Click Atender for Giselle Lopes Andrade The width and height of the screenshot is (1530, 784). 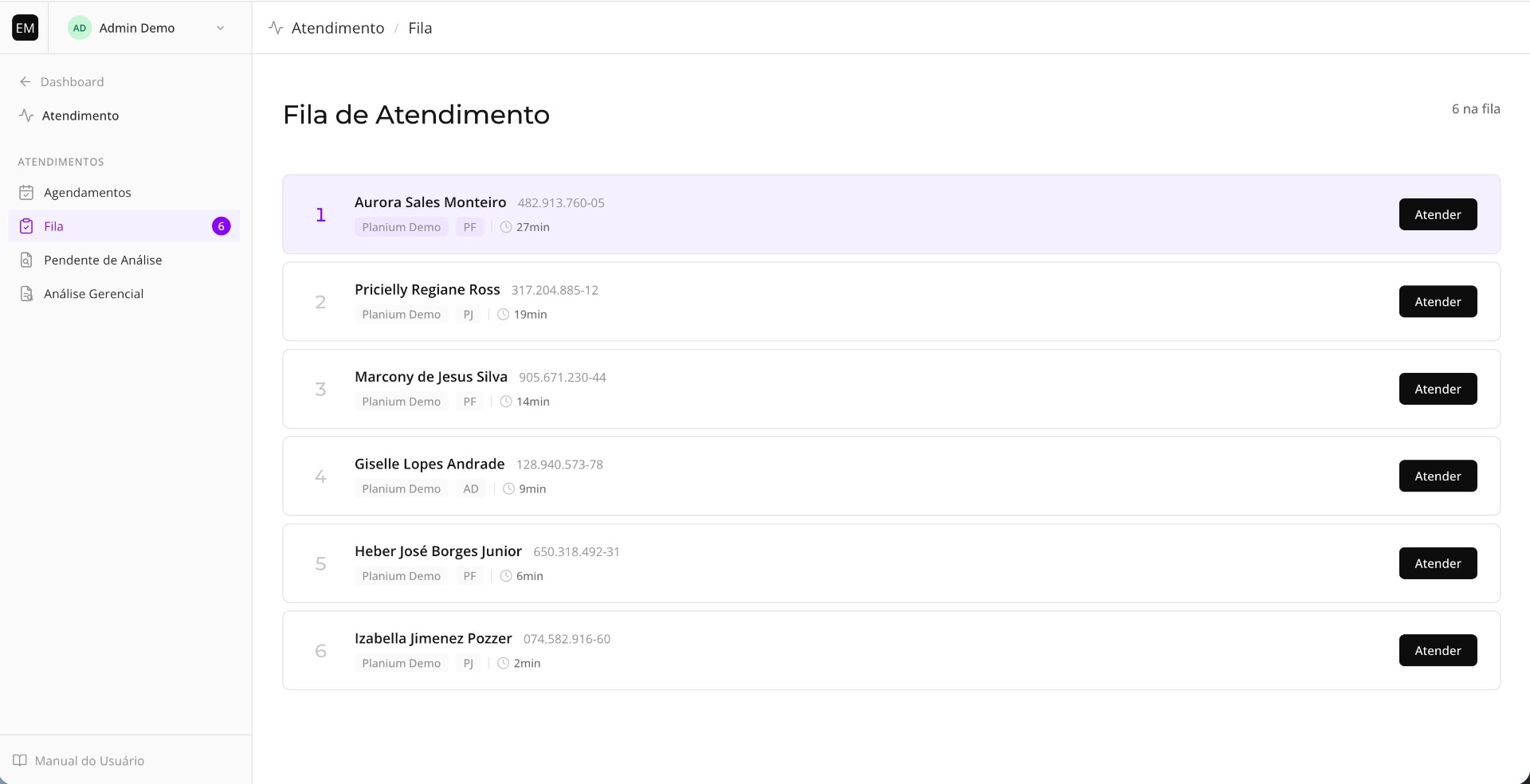point(1438,476)
